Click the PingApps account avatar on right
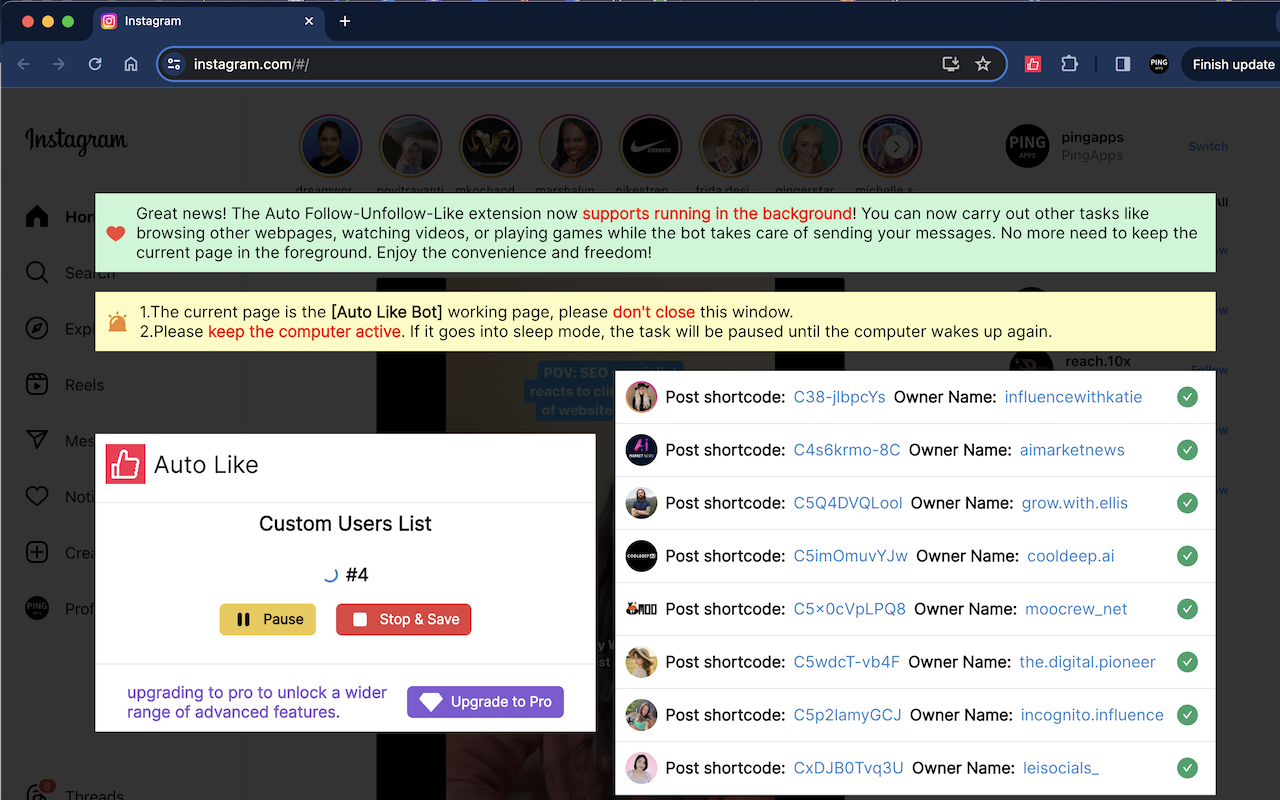This screenshot has height=800, width=1280. [x=1027, y=146]
